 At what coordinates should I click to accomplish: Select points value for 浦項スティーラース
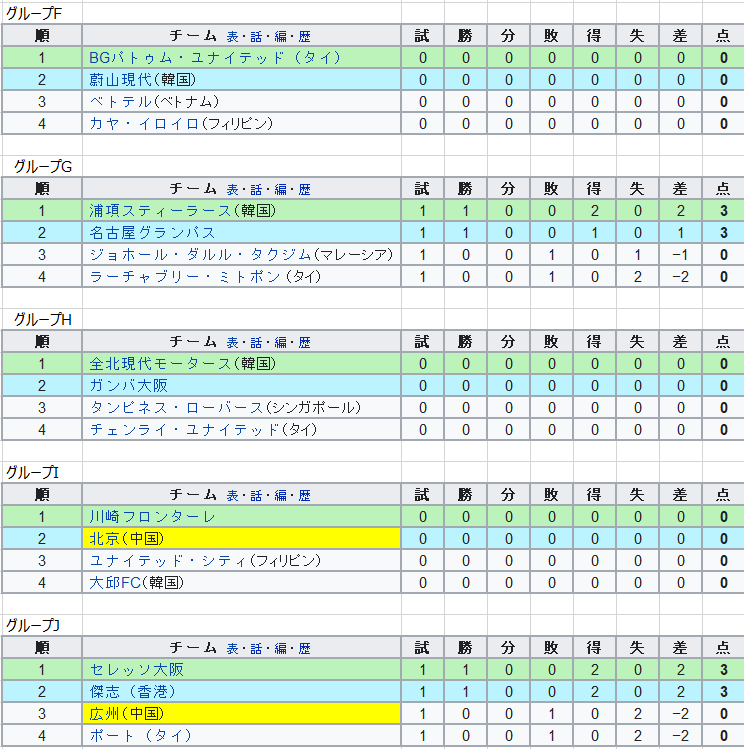[x=723, y=211]
